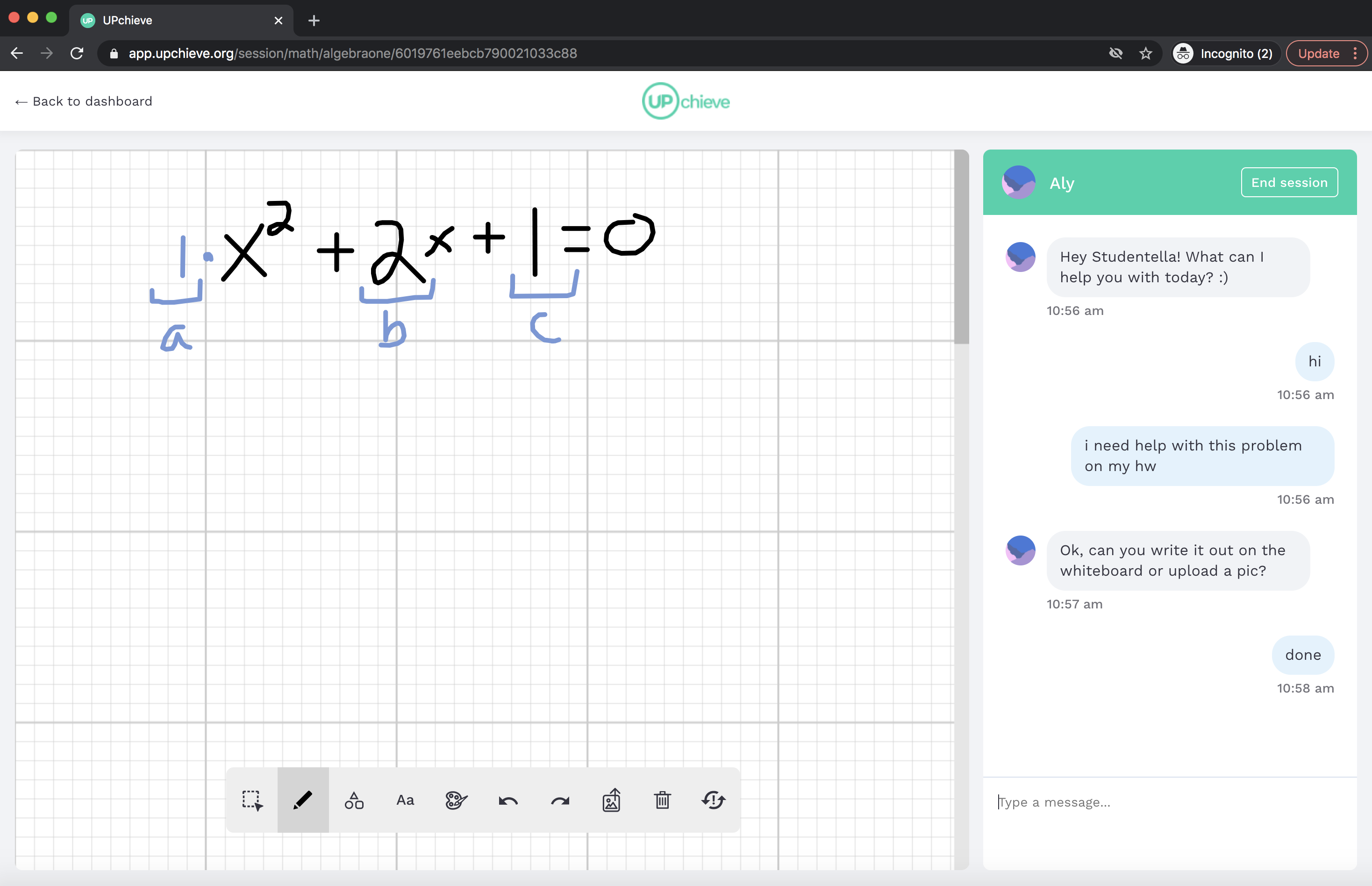Go back to dashboard
The width and height of the screenshot is (1372, 886).
[x=84, y=101]
